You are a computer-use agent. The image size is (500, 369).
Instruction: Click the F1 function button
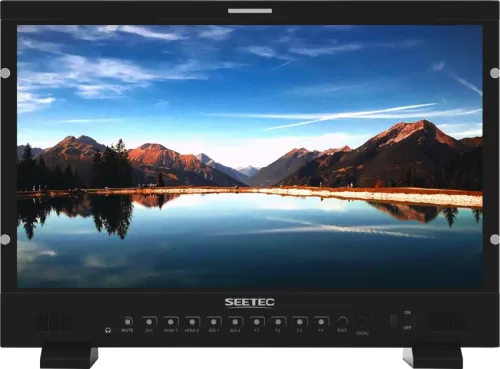coord(257,322)
